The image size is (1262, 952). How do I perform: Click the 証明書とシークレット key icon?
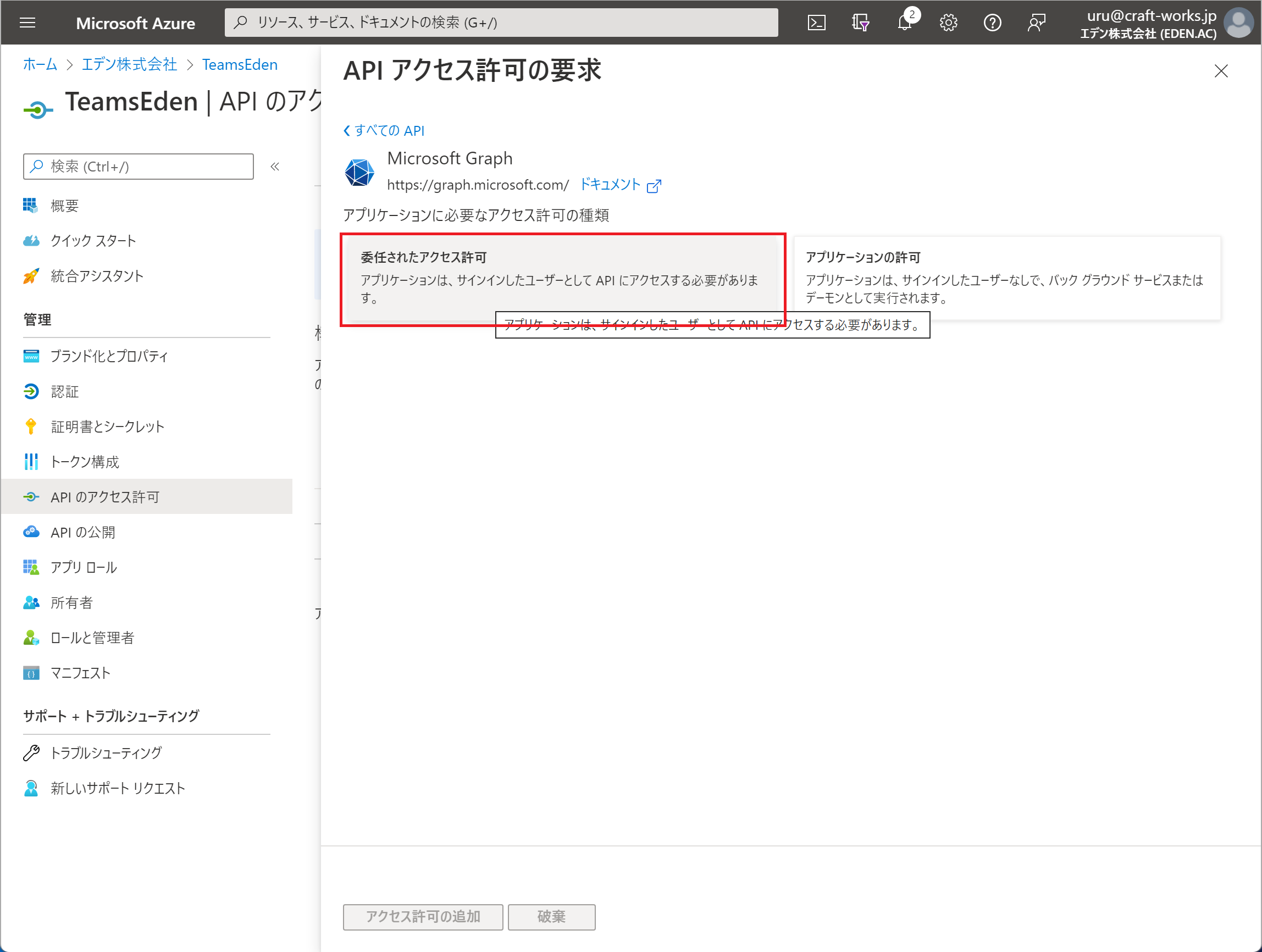tap(31, 427)
